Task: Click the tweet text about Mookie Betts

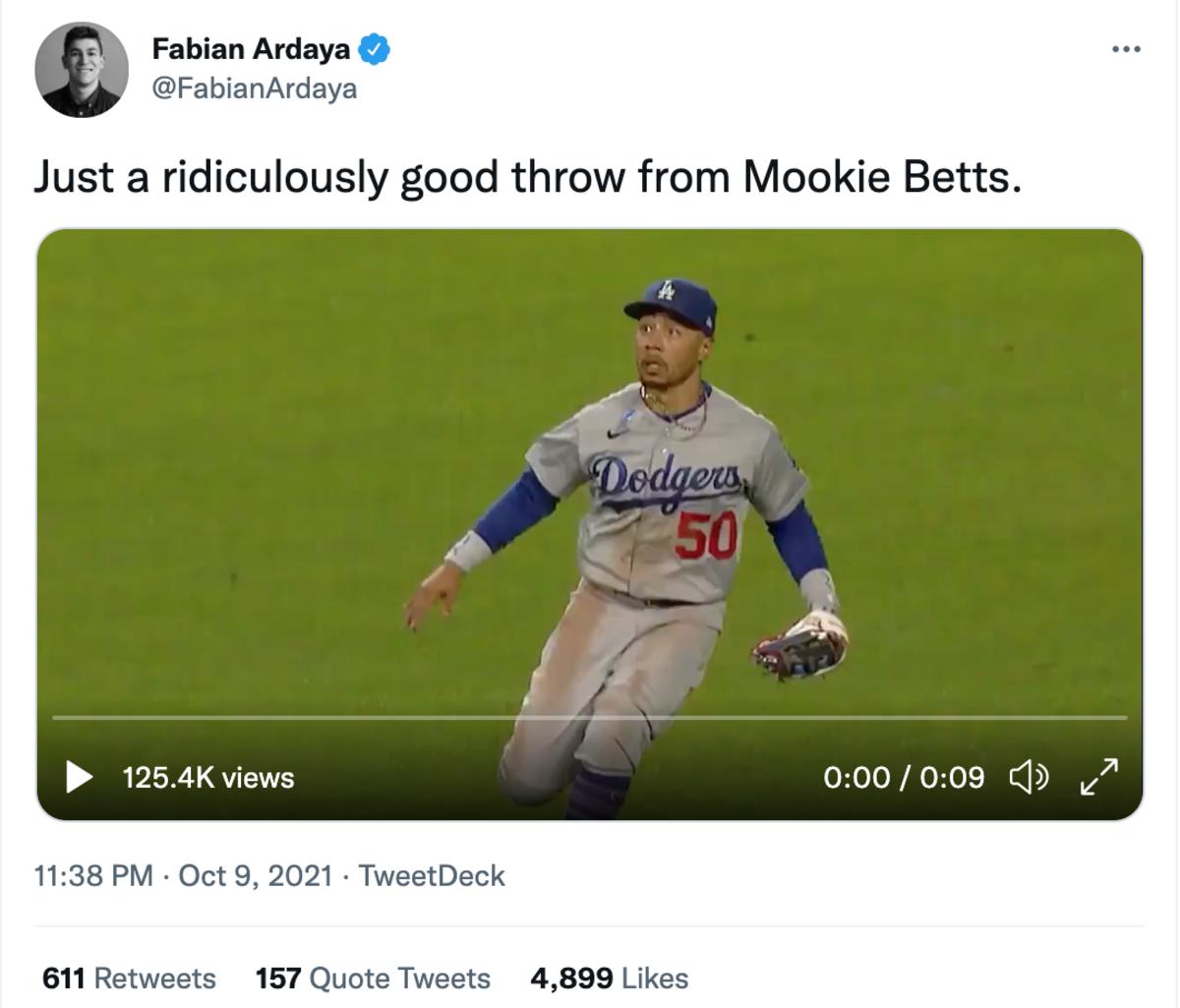Action: coord(527,178)
